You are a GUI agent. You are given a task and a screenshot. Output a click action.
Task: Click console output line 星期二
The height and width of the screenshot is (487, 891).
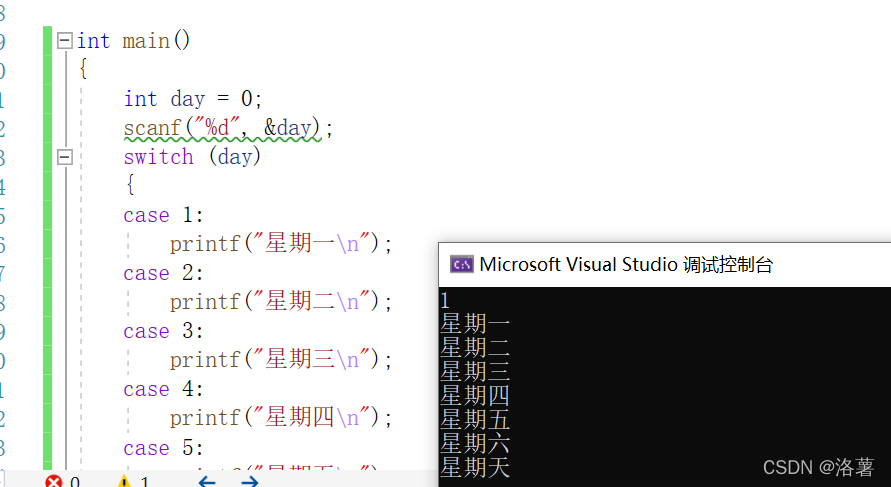(x=475, y=348)
